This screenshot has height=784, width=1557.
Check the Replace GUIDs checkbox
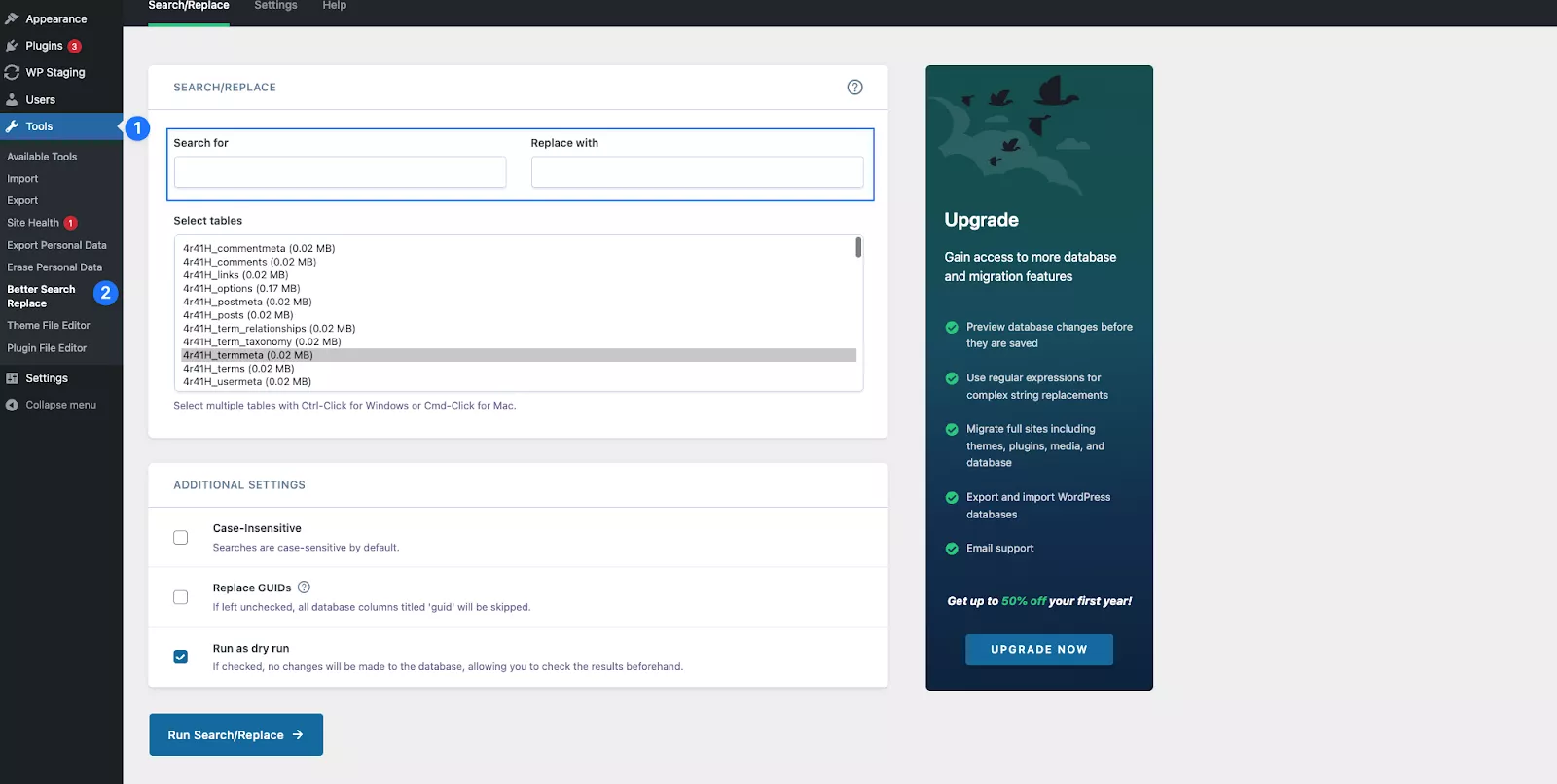[181, 597]
